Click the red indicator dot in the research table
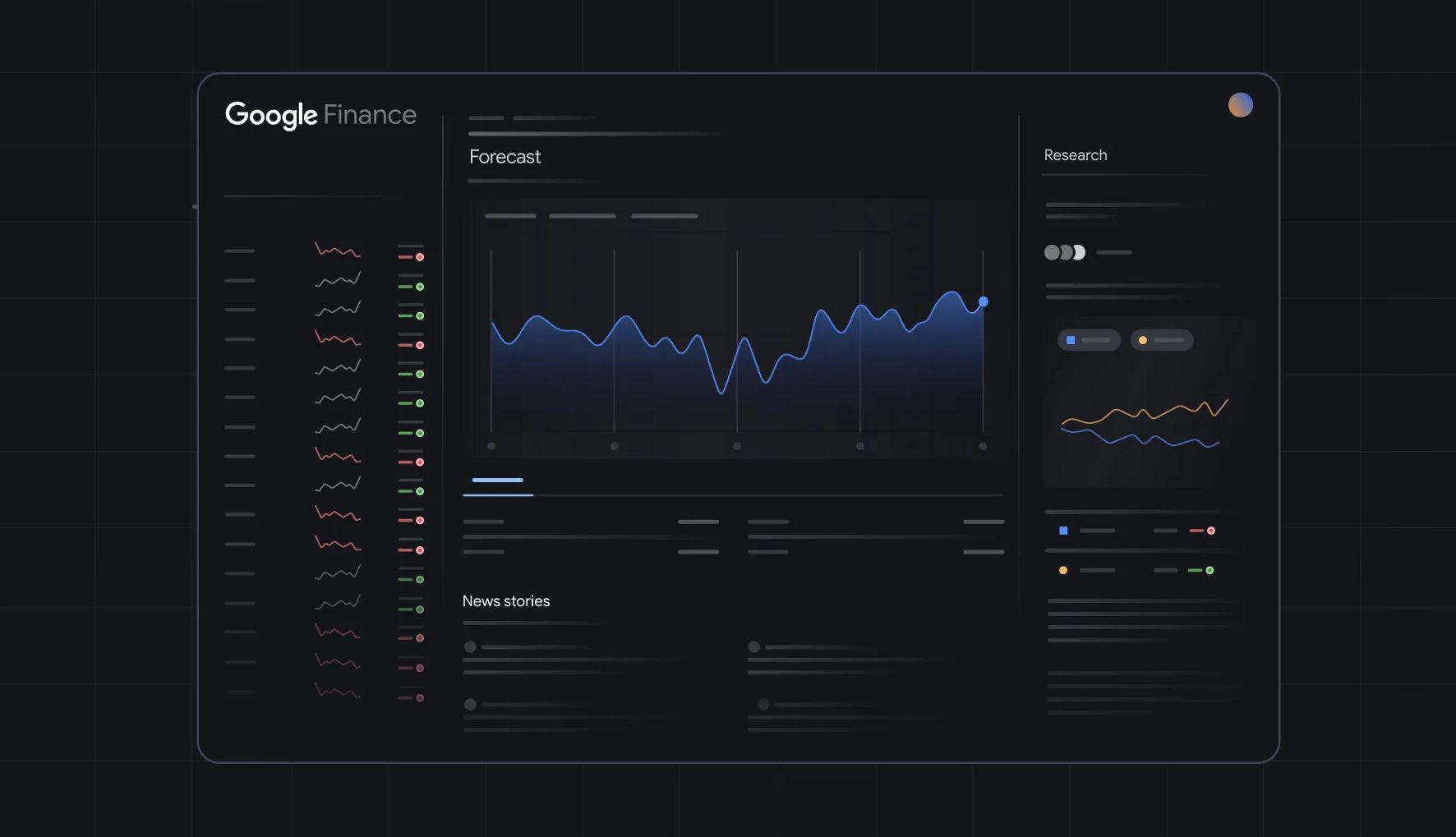This screenshot has width=1456, height=837. [x=1210, y=531]
